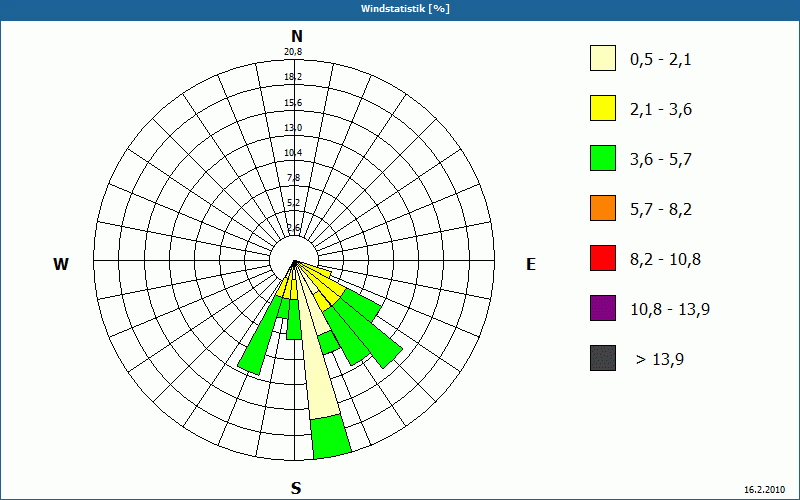Click the 'Windstatistik [%]' title text

(x=405, y=9)
